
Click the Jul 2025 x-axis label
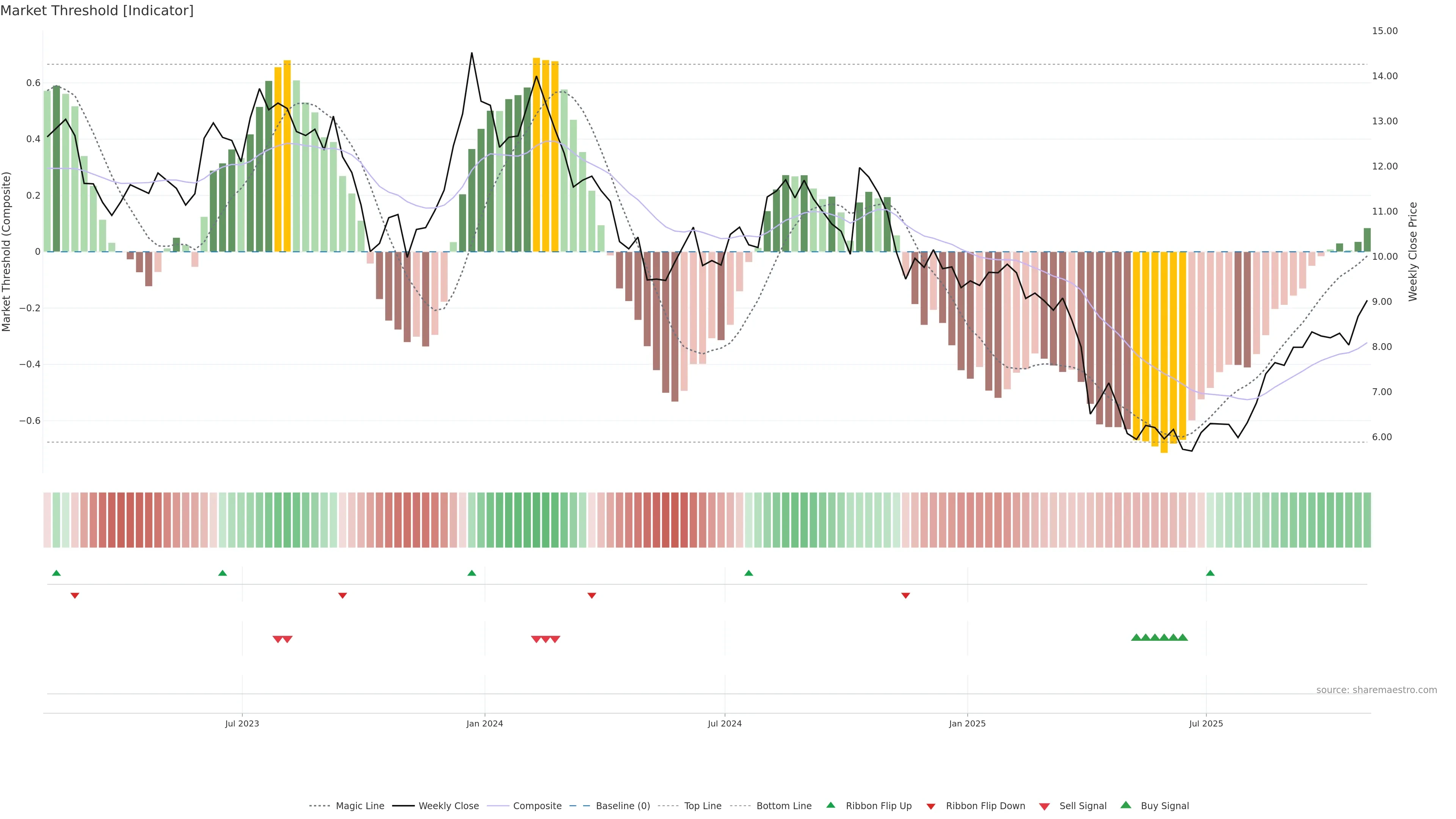(x=1206, y=723)
